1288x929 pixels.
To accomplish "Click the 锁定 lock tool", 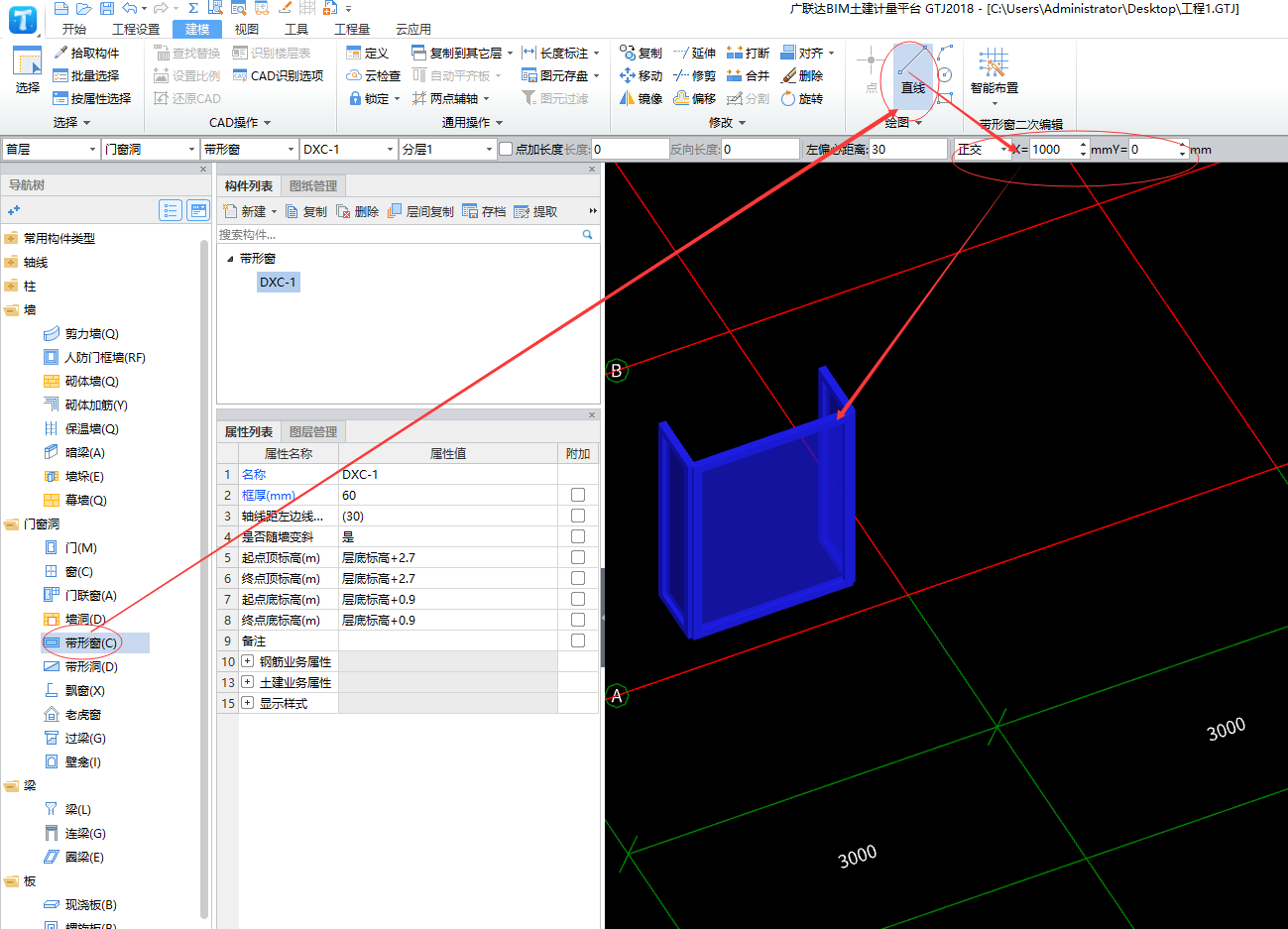I will click(374, 98).
